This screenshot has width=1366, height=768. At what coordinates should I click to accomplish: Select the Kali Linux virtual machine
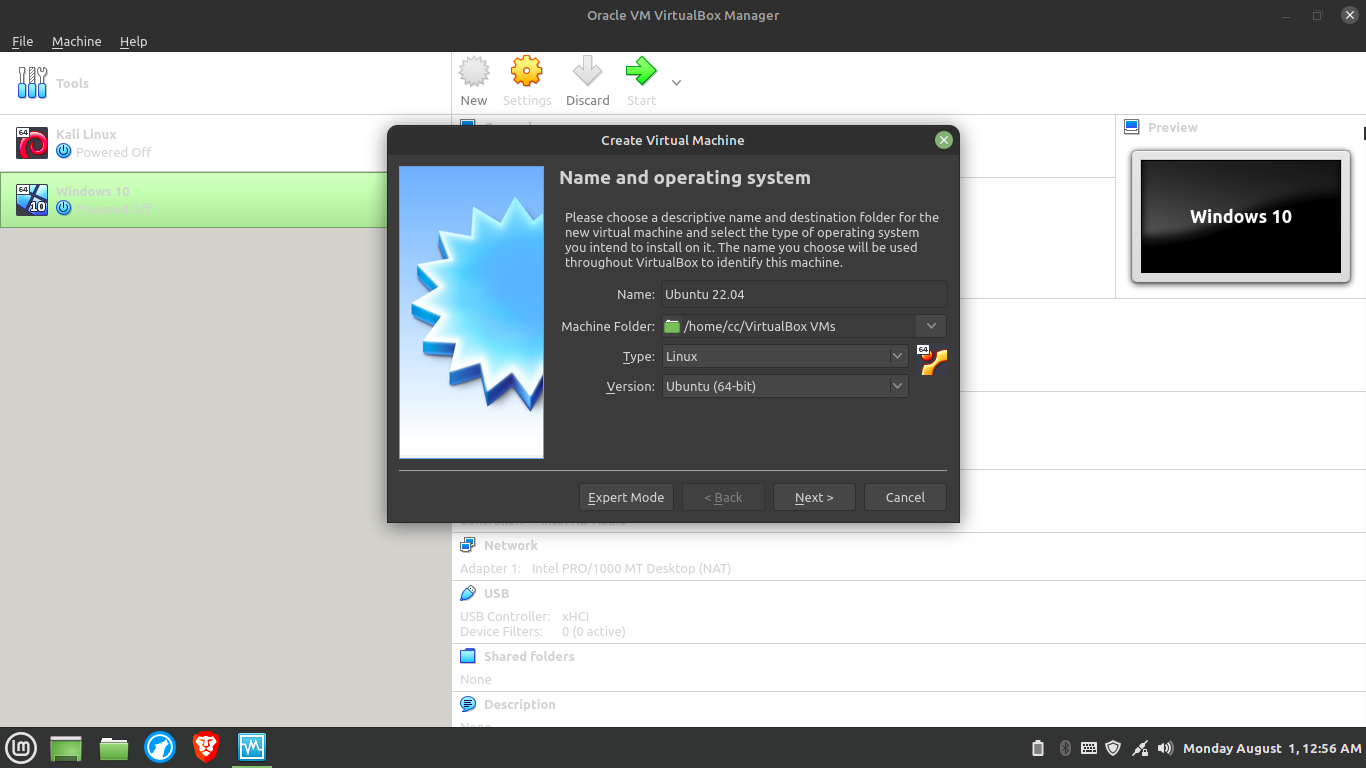[x=85, y=141]
